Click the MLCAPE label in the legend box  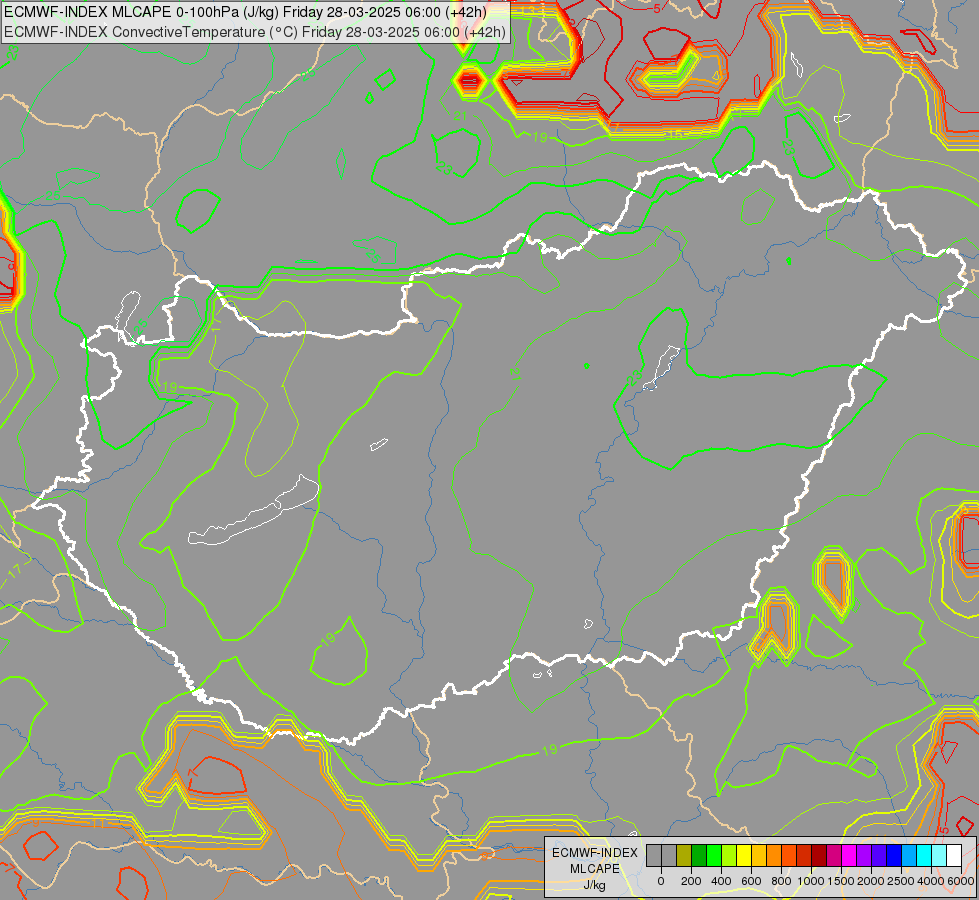[x=595, y=869]
